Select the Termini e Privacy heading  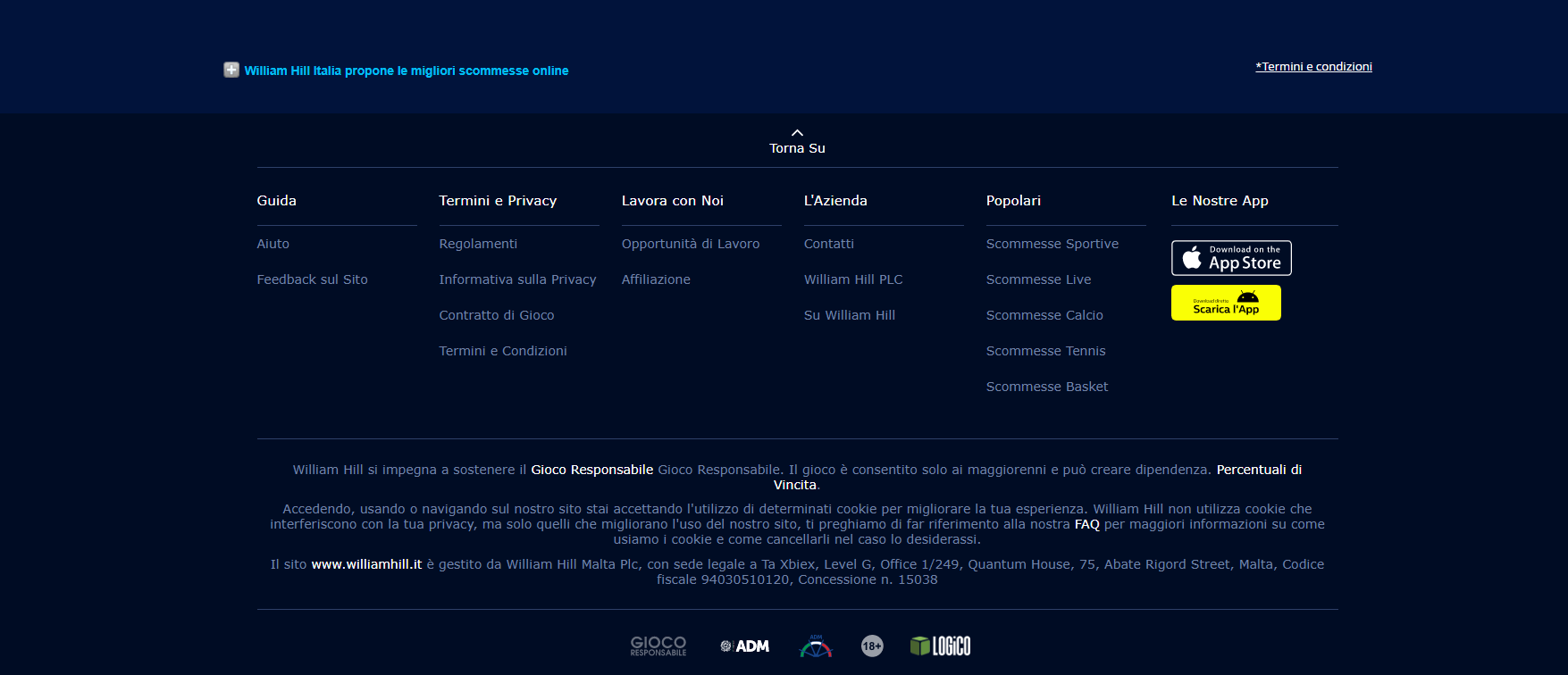pos(498,201)
